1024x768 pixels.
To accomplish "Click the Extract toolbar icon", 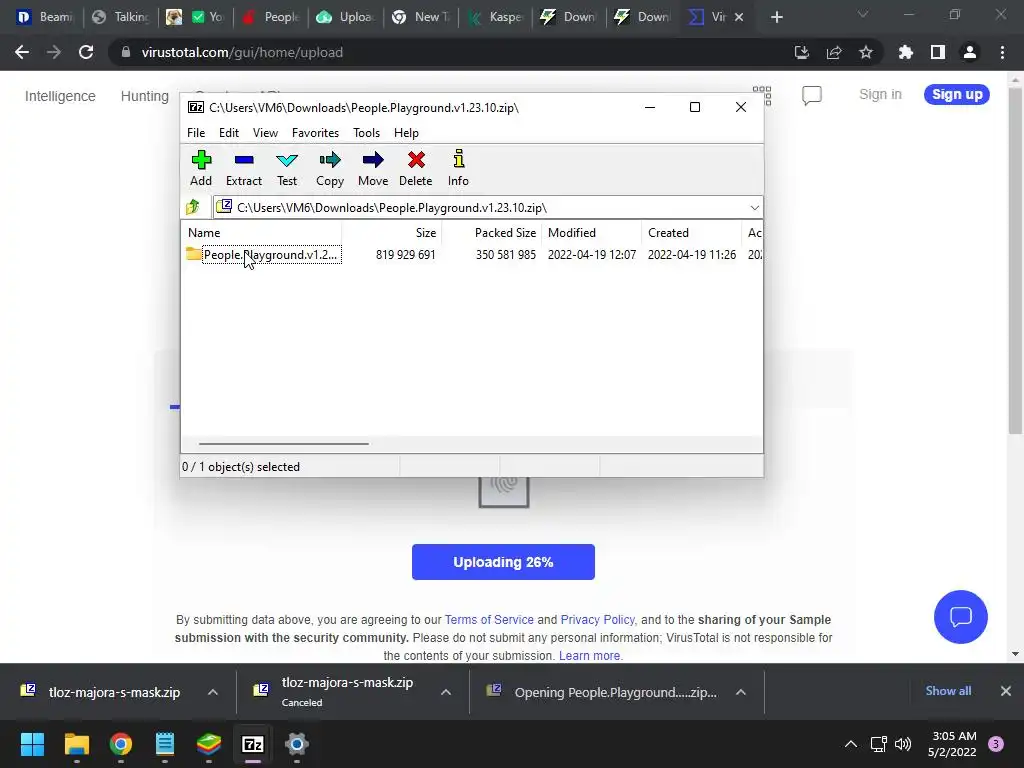I will click(244, 168).
